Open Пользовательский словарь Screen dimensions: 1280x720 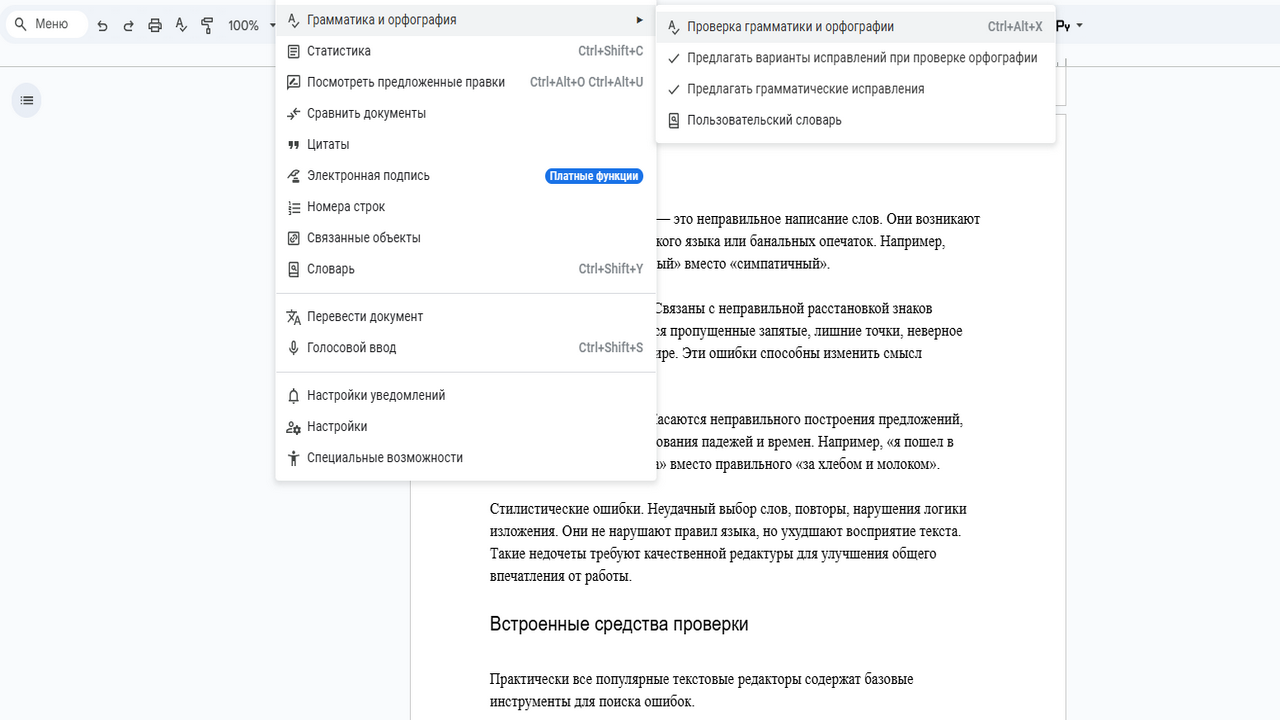pyautogui.click(x=764, y=120)
